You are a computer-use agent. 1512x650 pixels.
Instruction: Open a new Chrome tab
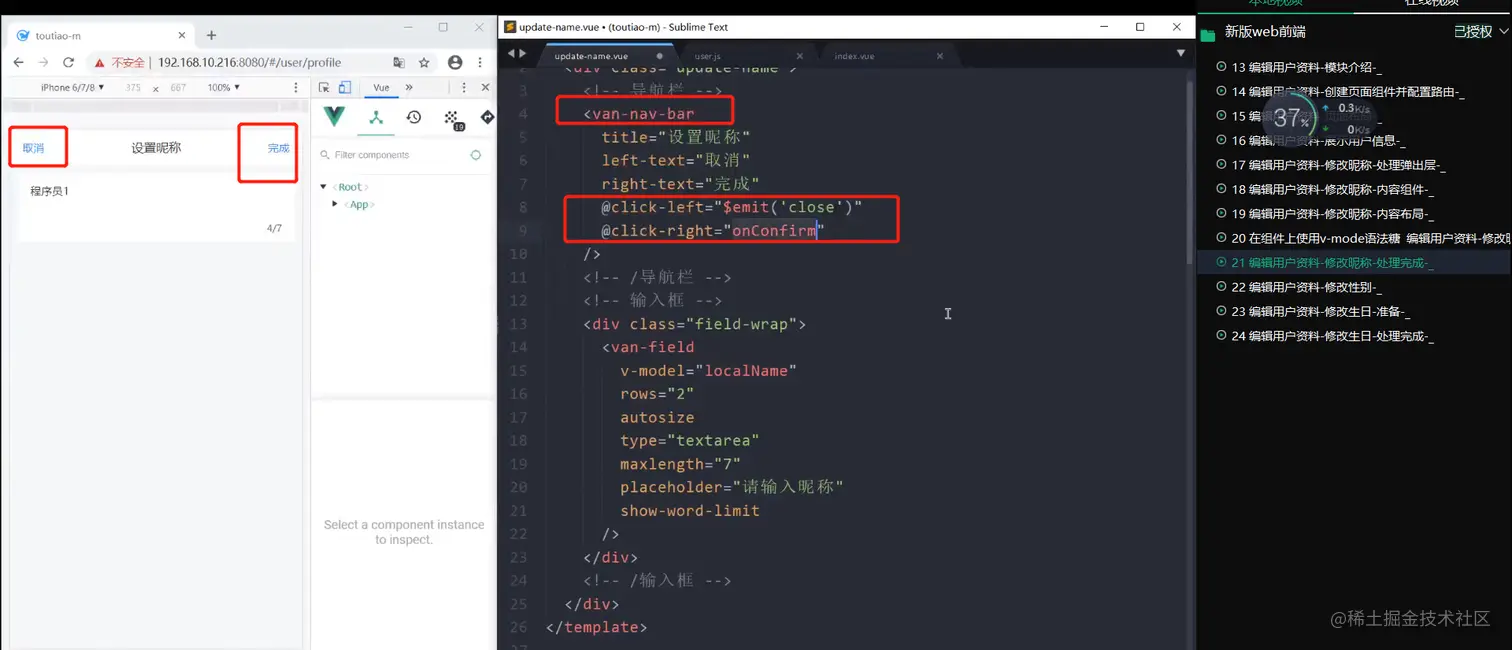[x=211, y=35]
